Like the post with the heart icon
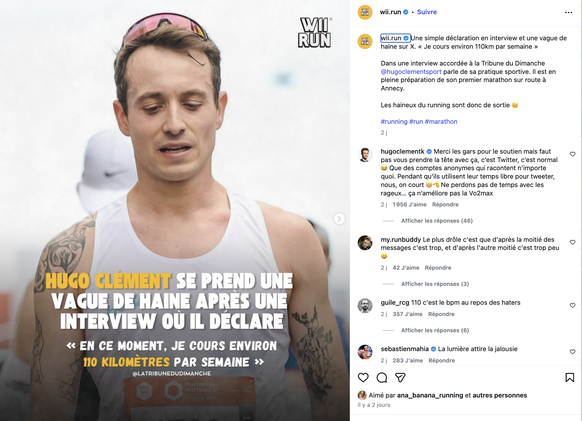 pos(363,378)
